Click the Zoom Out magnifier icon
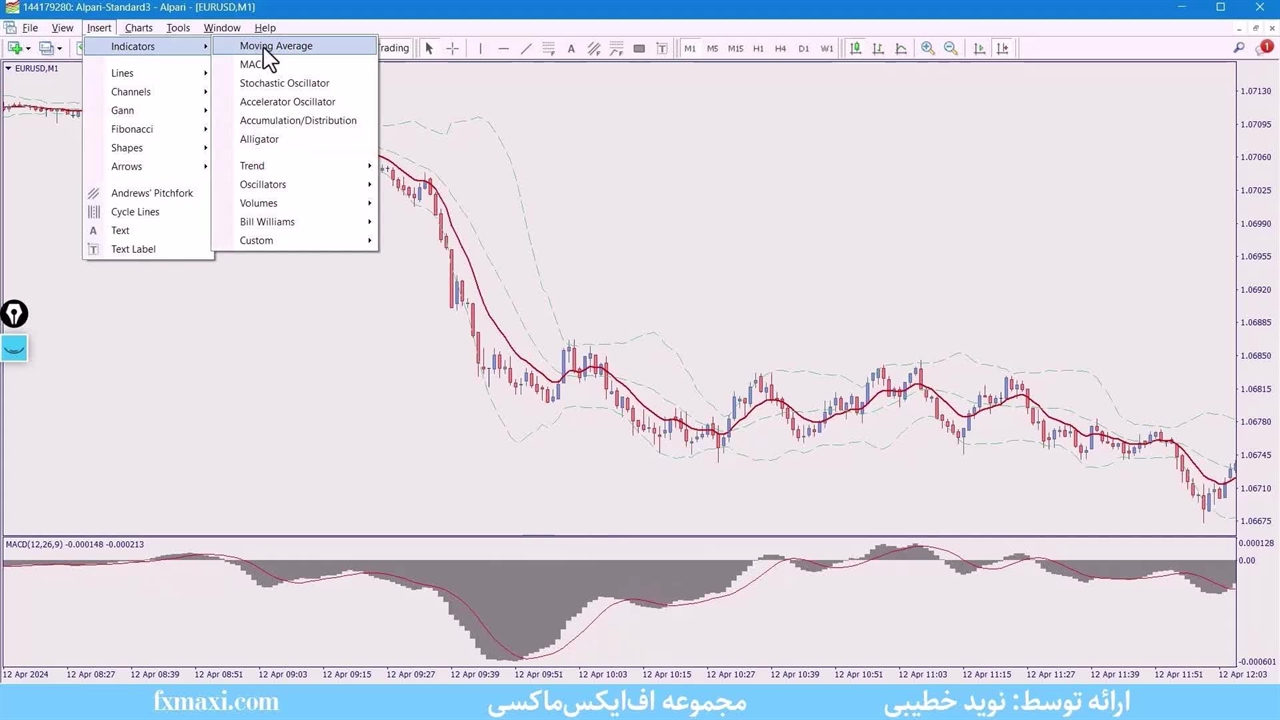The height and width of the screenshot is (720, 1280). click(951, 48)
